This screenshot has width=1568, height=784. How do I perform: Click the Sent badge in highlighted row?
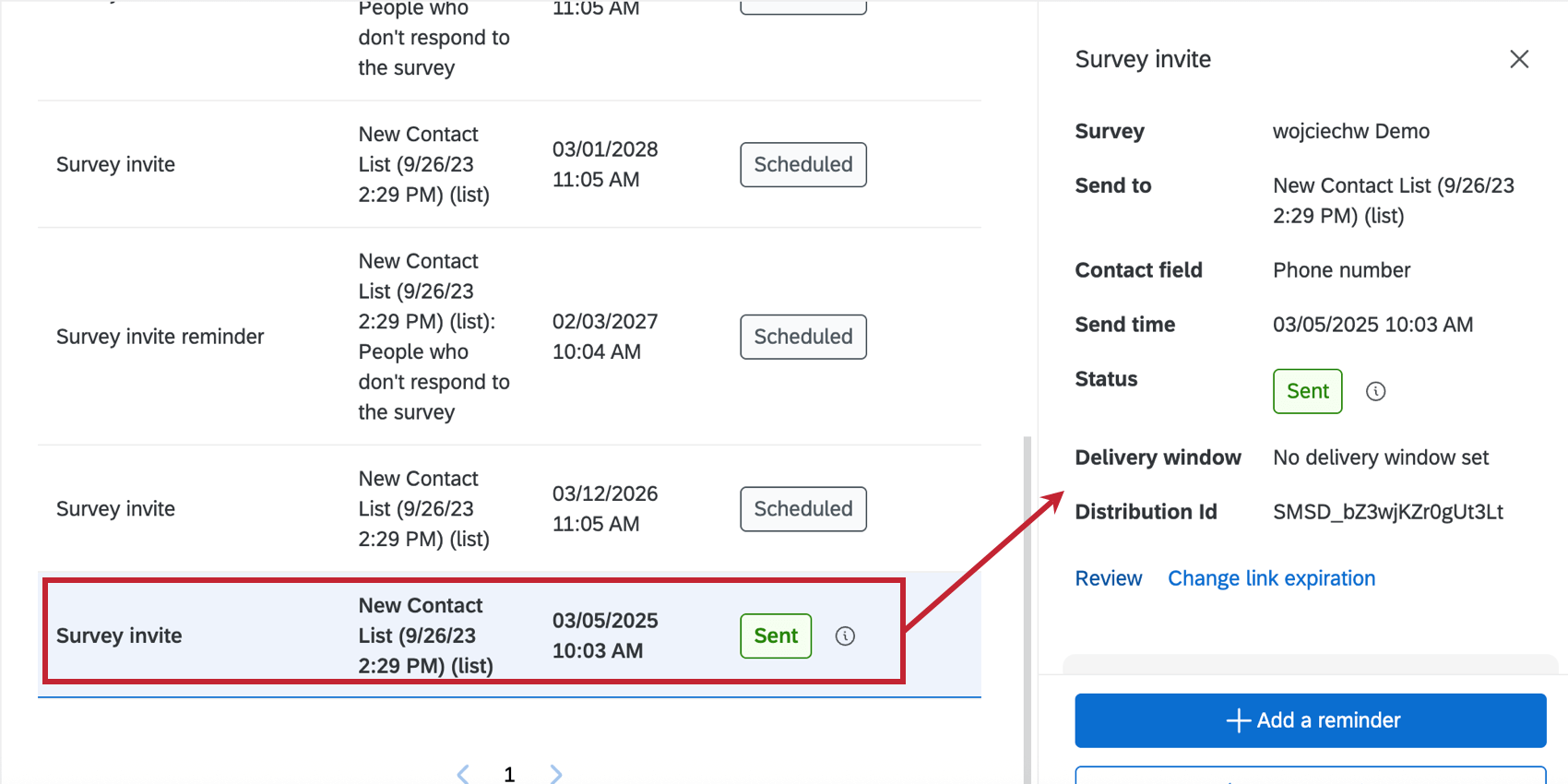776,636
